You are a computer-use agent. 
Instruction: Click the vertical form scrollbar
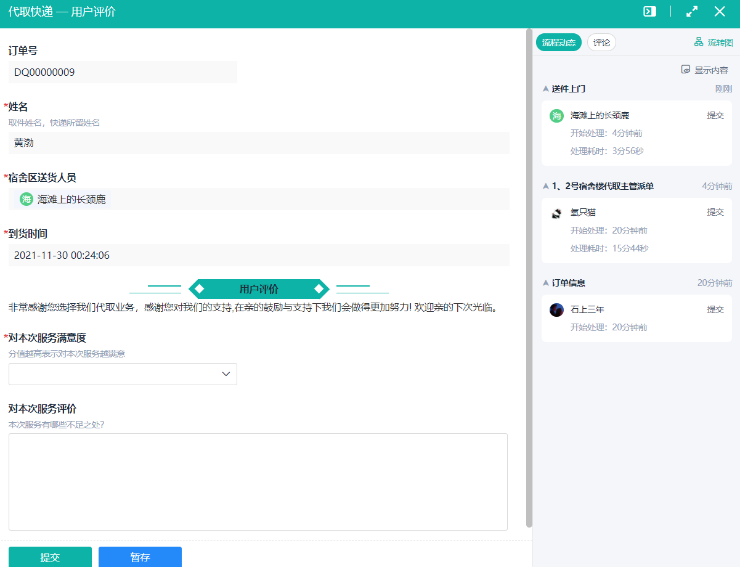[529, 280]
